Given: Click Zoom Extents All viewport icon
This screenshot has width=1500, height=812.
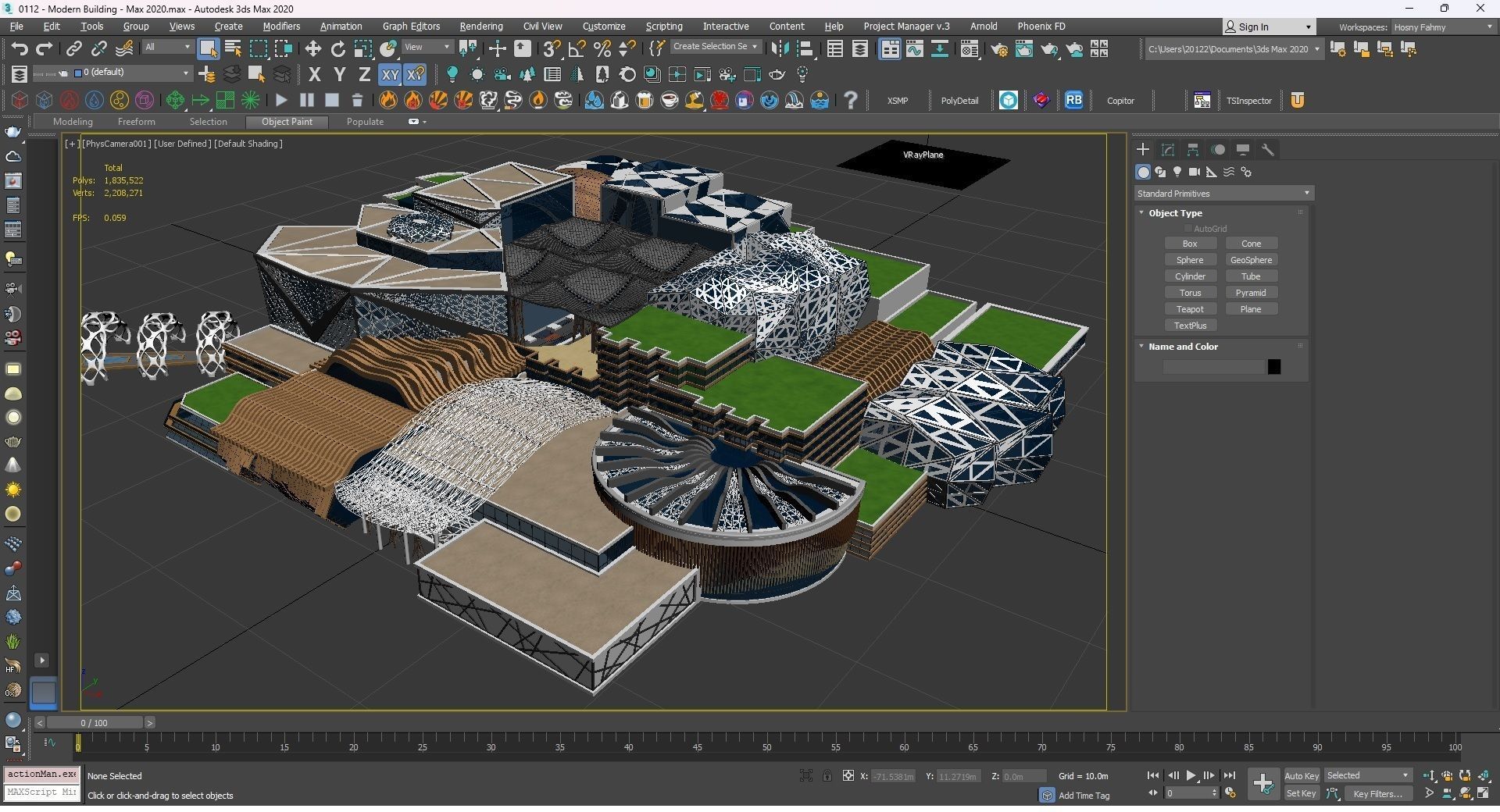Looking at the screenshot, I should click(1483, 775).
